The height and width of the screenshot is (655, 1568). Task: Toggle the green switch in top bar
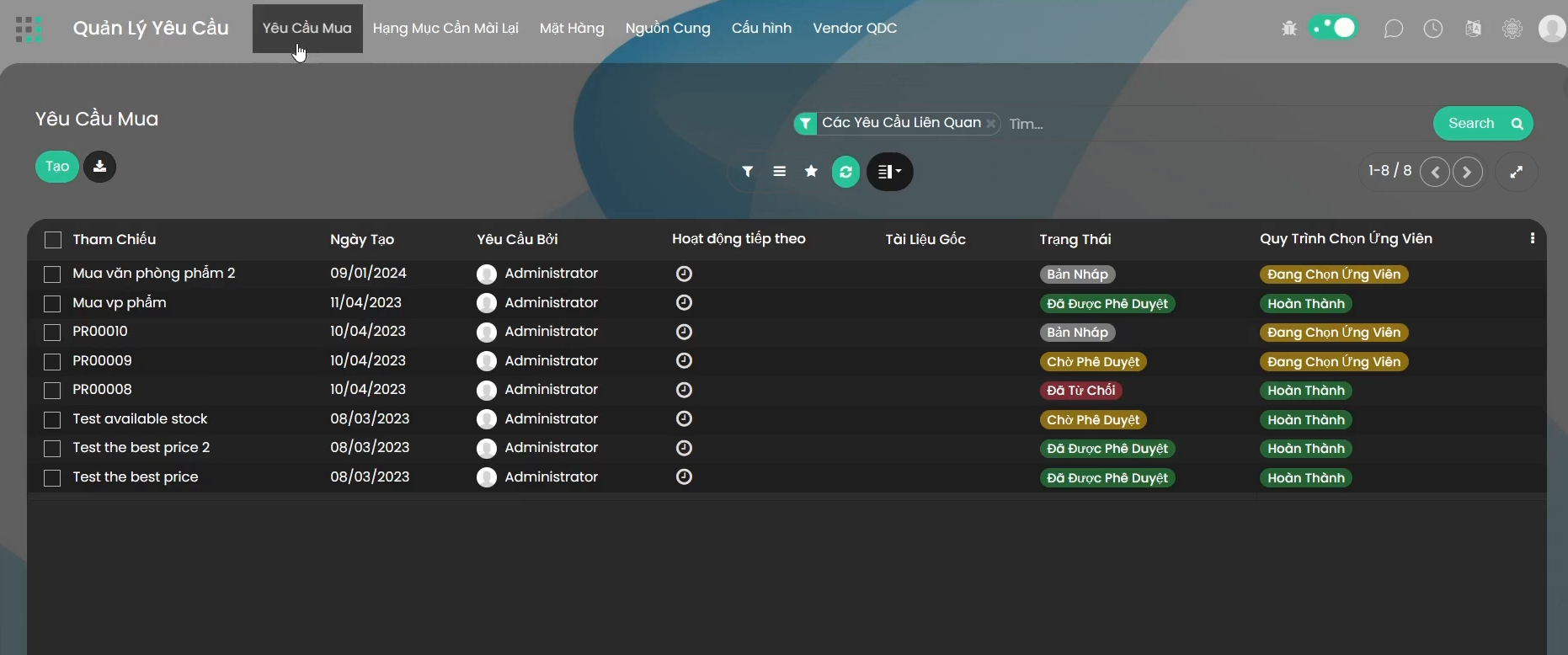(x=1333, y=28)
